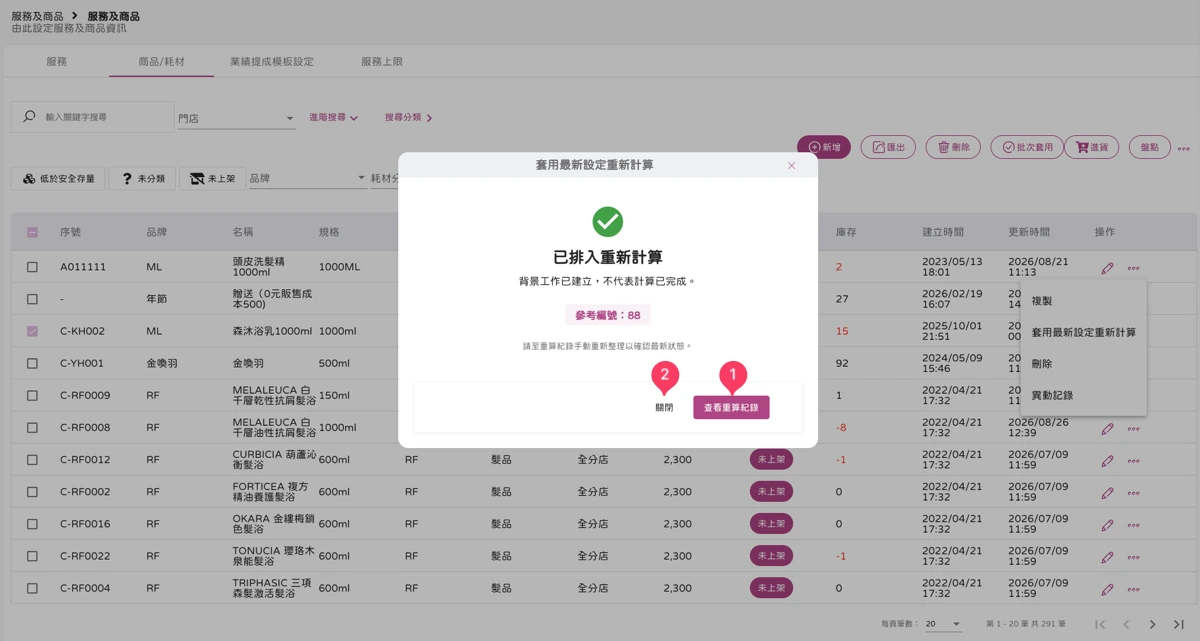Toggle the 低於安全存量 filter

[x=58, y=179]
